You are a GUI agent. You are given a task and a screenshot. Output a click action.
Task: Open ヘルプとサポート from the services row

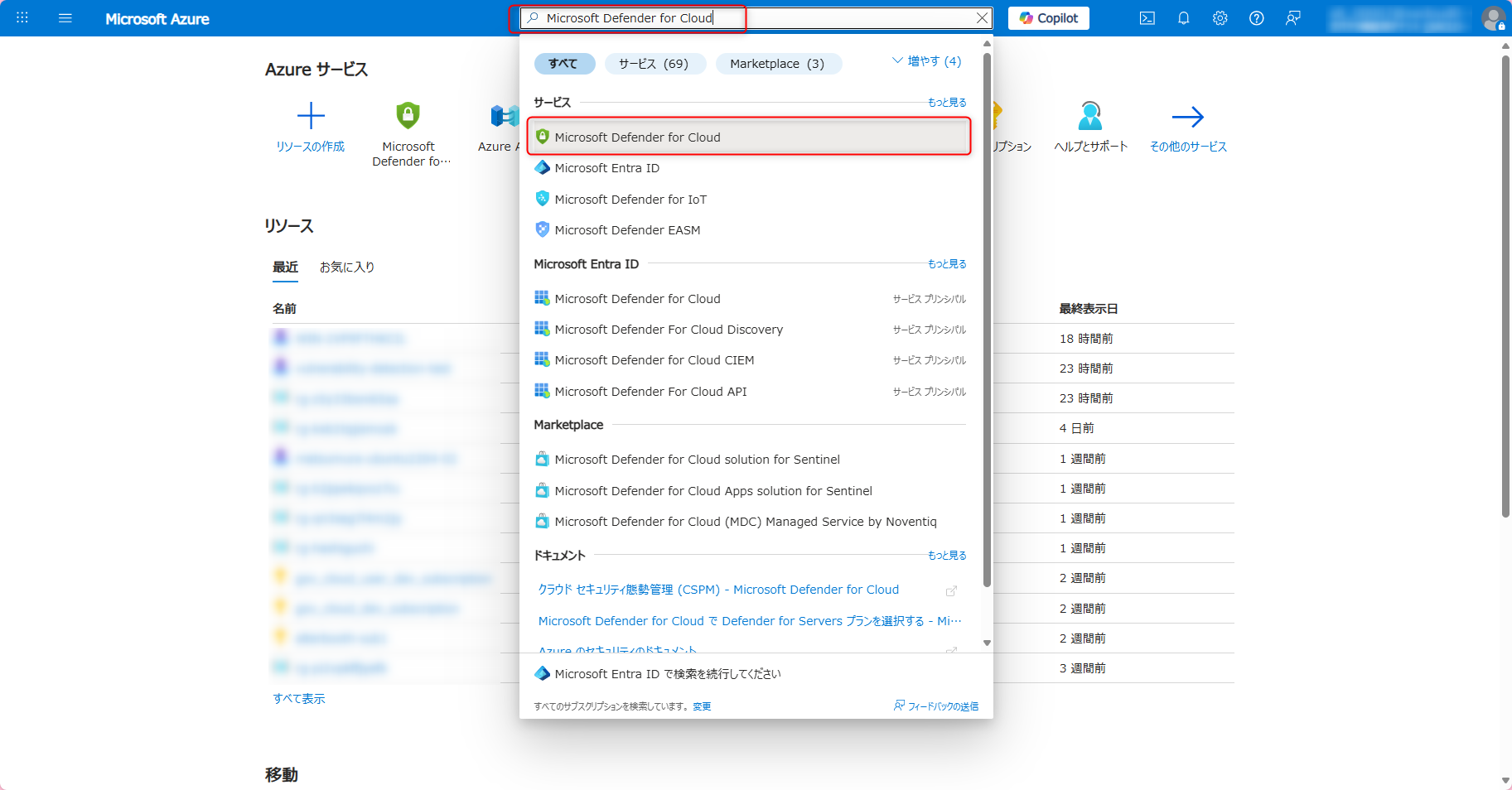point(1091,128)
